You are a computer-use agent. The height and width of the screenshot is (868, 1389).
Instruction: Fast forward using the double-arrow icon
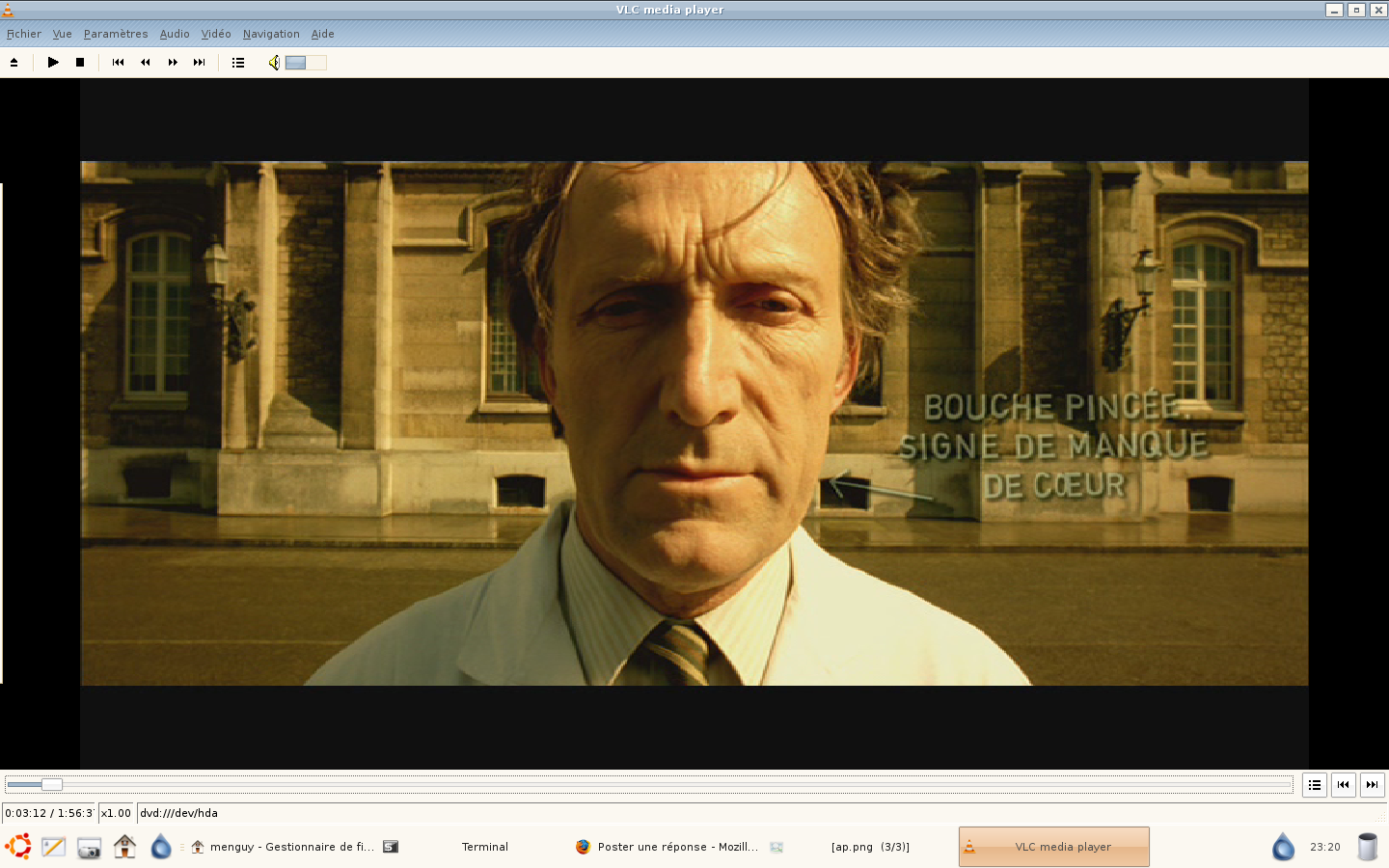coord(173,63)
